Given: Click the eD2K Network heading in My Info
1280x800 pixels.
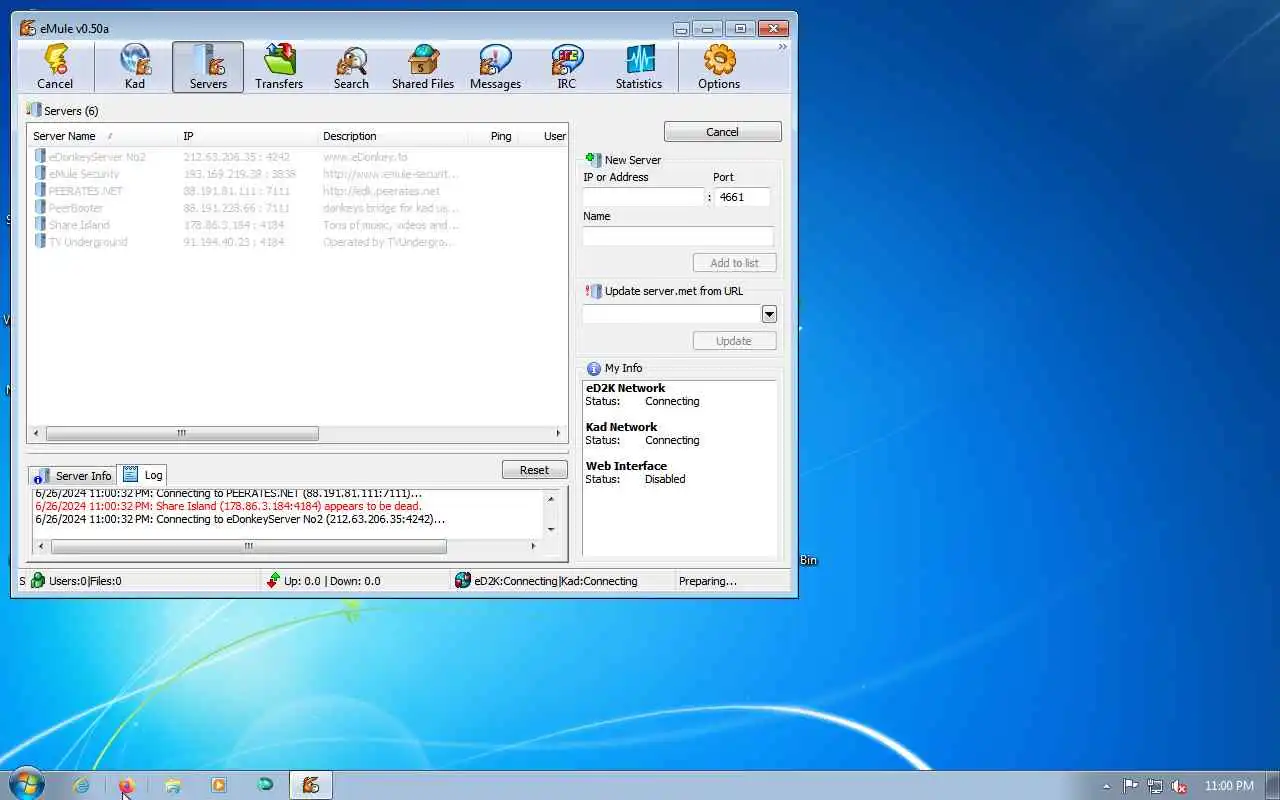Looking at the screenshot, I should pos(625,388).
